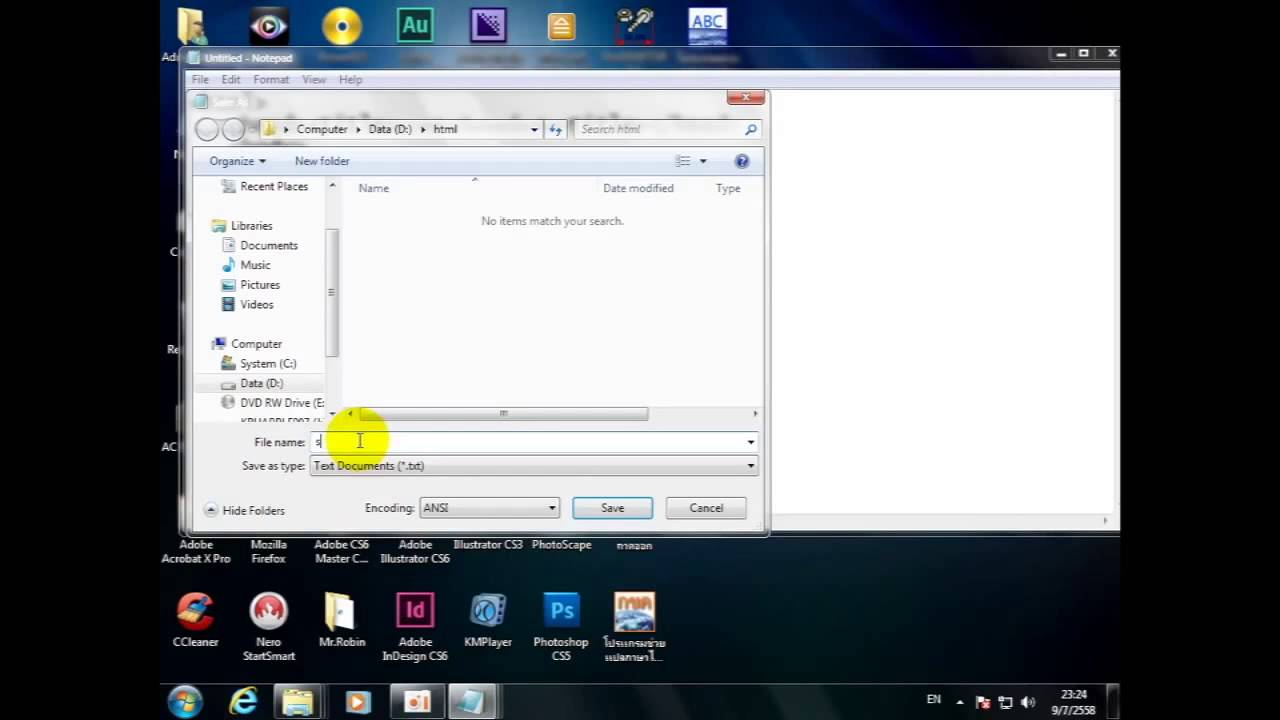Click the Forward navigation arrow in Save dialog

point(233,129)
